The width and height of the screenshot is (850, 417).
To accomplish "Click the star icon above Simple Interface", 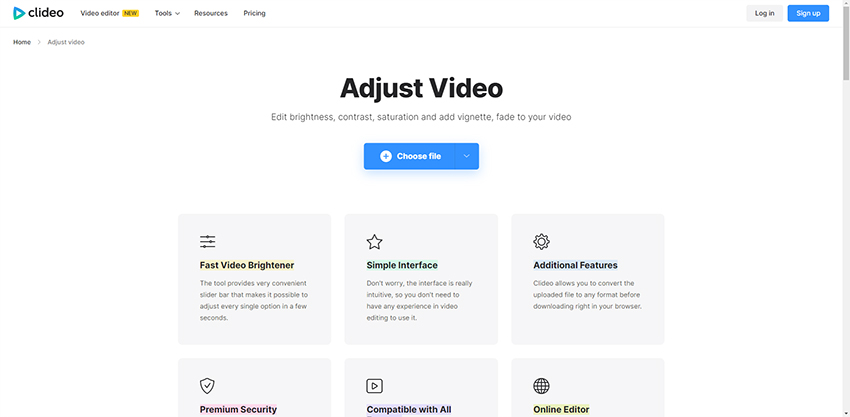I will 374,241.
